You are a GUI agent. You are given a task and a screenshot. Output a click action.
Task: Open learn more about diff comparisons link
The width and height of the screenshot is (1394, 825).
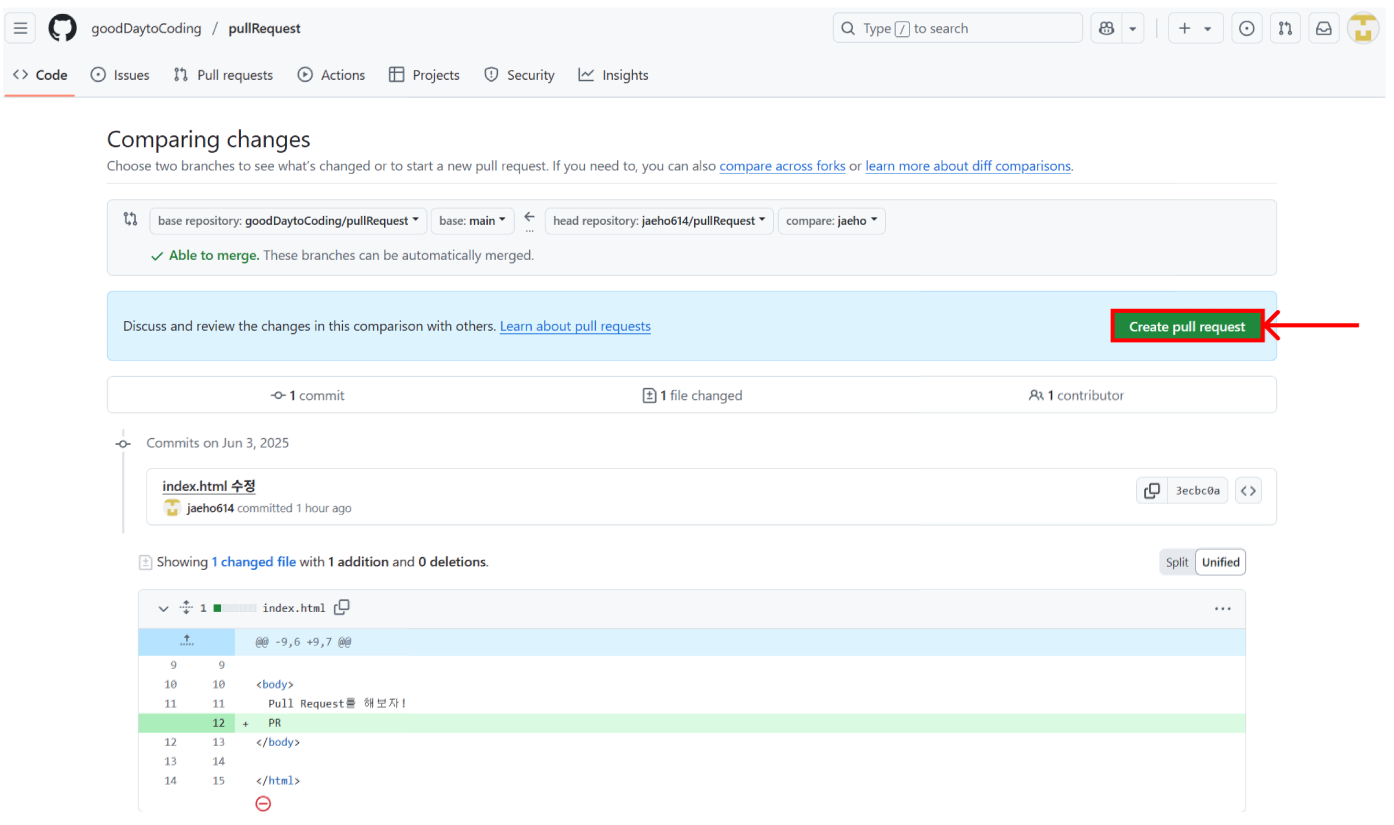968,166
